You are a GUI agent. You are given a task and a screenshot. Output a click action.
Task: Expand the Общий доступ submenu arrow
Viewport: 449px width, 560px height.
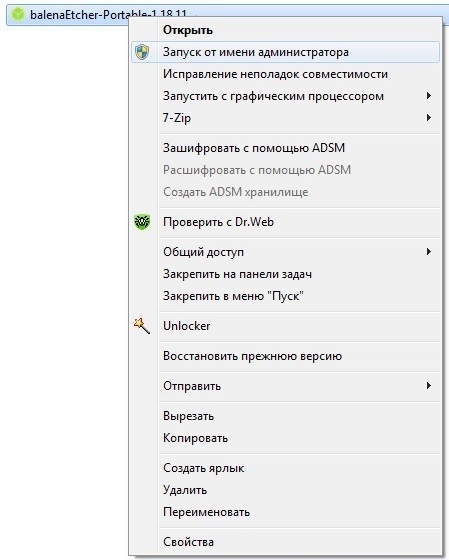[429, 252]
